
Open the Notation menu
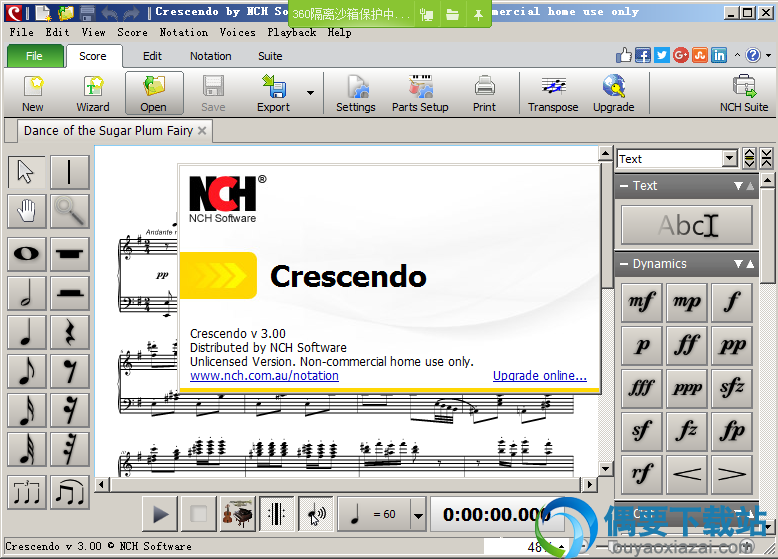184,32
